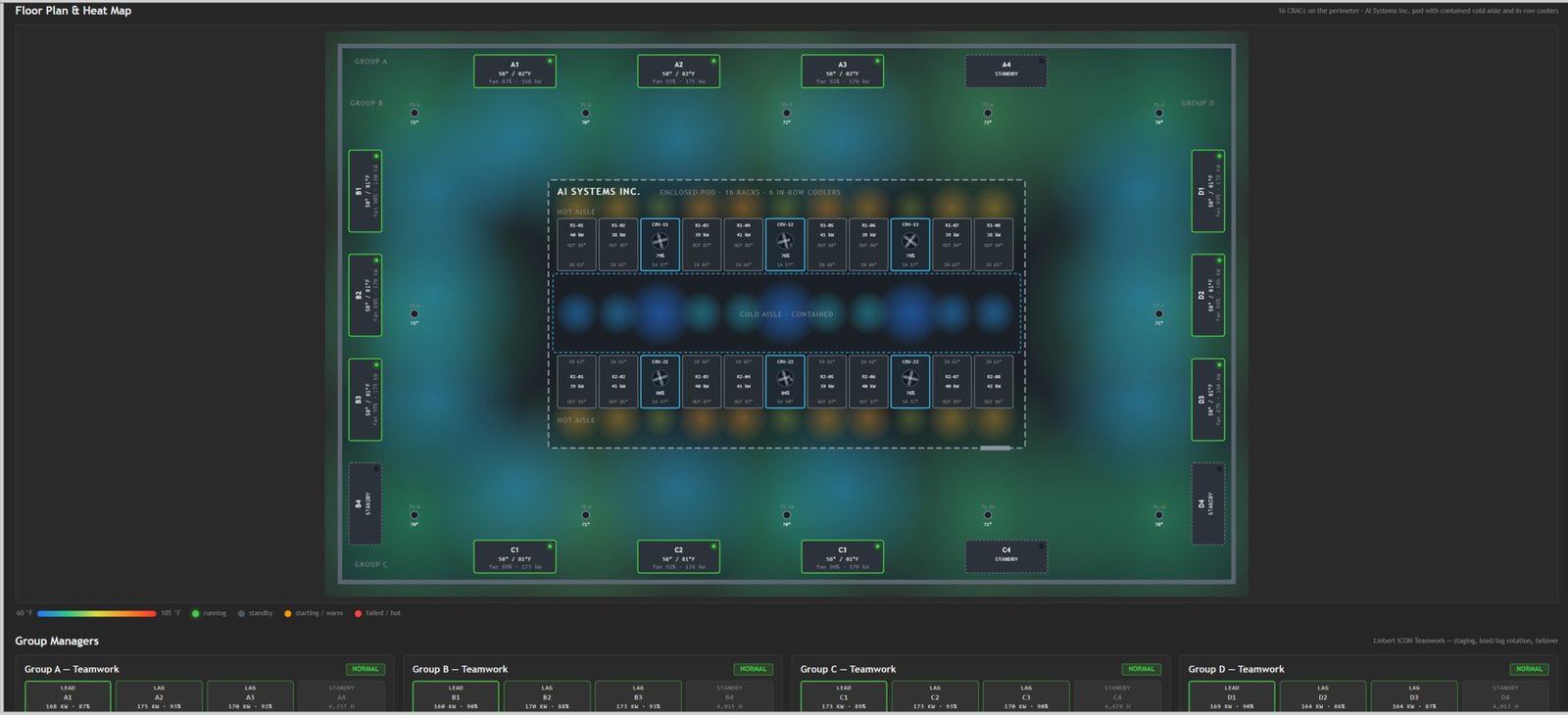
Task: Select the CRV-11 in-row cooler fan icon
Action: [660, 240]
